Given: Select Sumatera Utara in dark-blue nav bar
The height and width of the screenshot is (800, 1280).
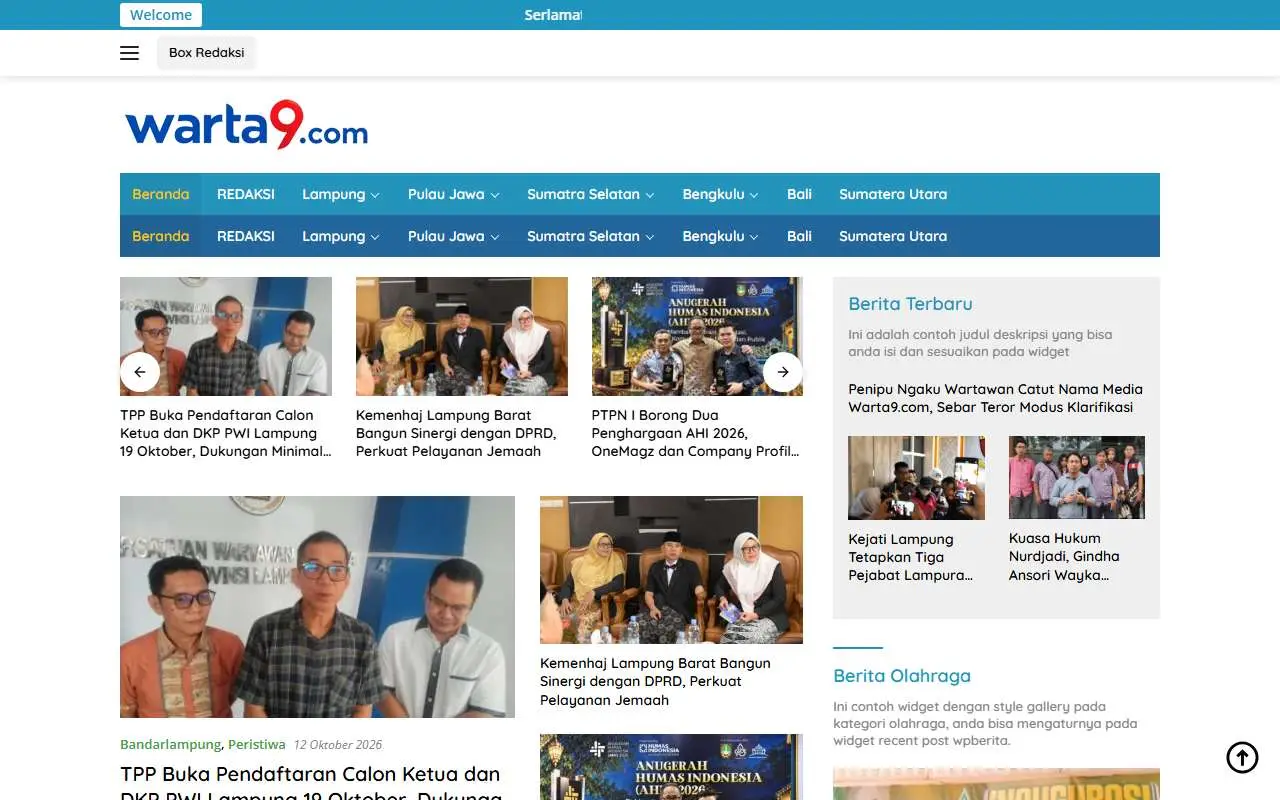Looking at the screenshot, I should tap(893, 236).
